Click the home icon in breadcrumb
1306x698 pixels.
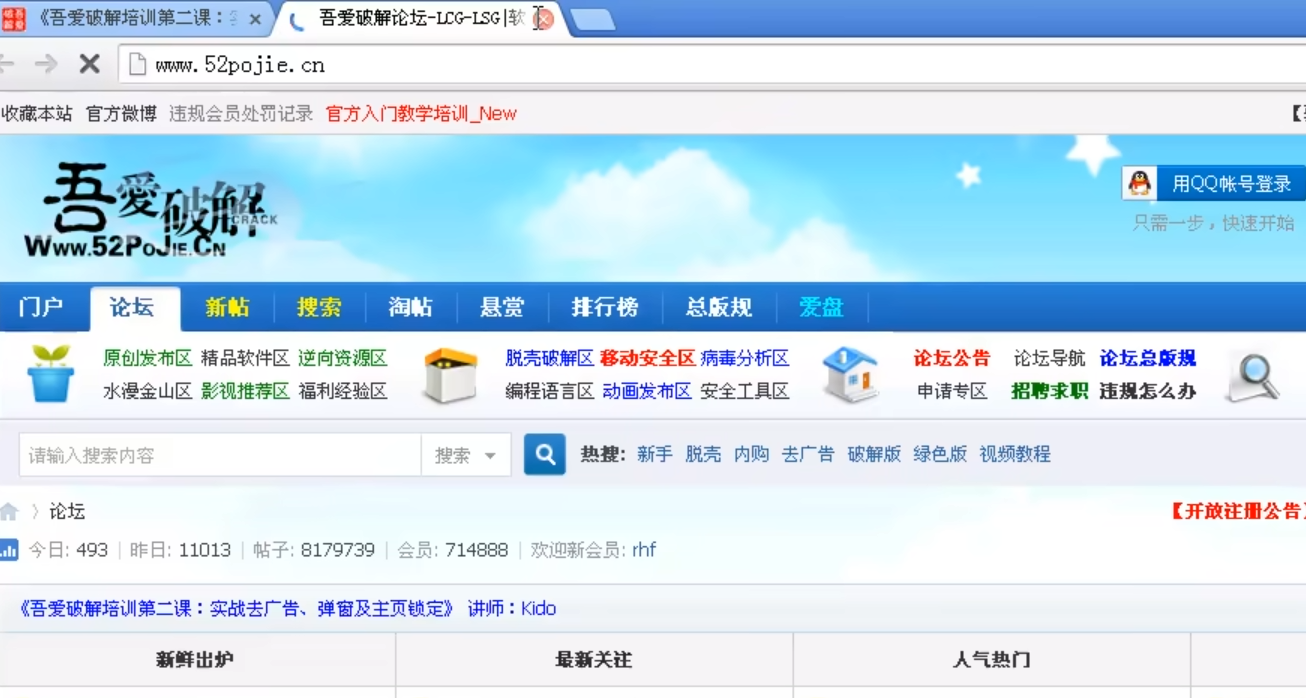coord(9,512)
